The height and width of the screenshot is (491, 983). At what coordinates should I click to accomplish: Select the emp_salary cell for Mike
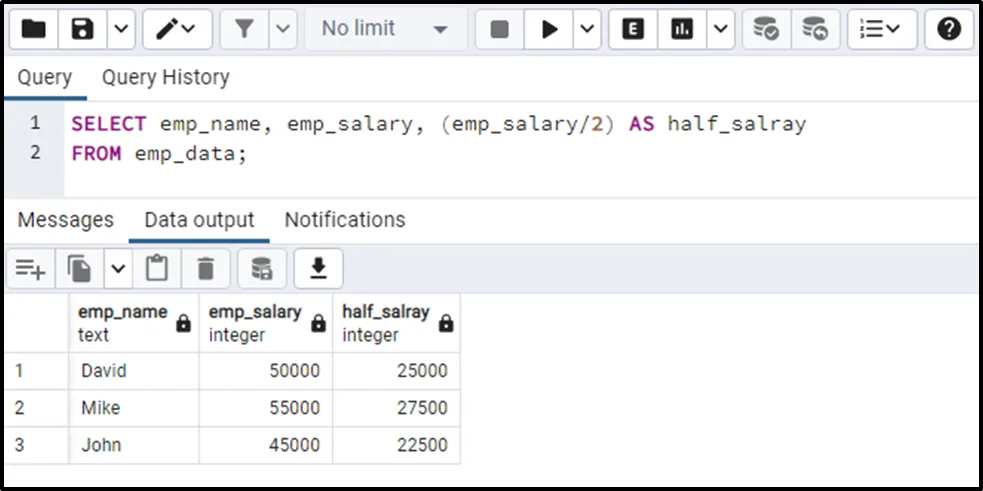(x=266, y=408)
